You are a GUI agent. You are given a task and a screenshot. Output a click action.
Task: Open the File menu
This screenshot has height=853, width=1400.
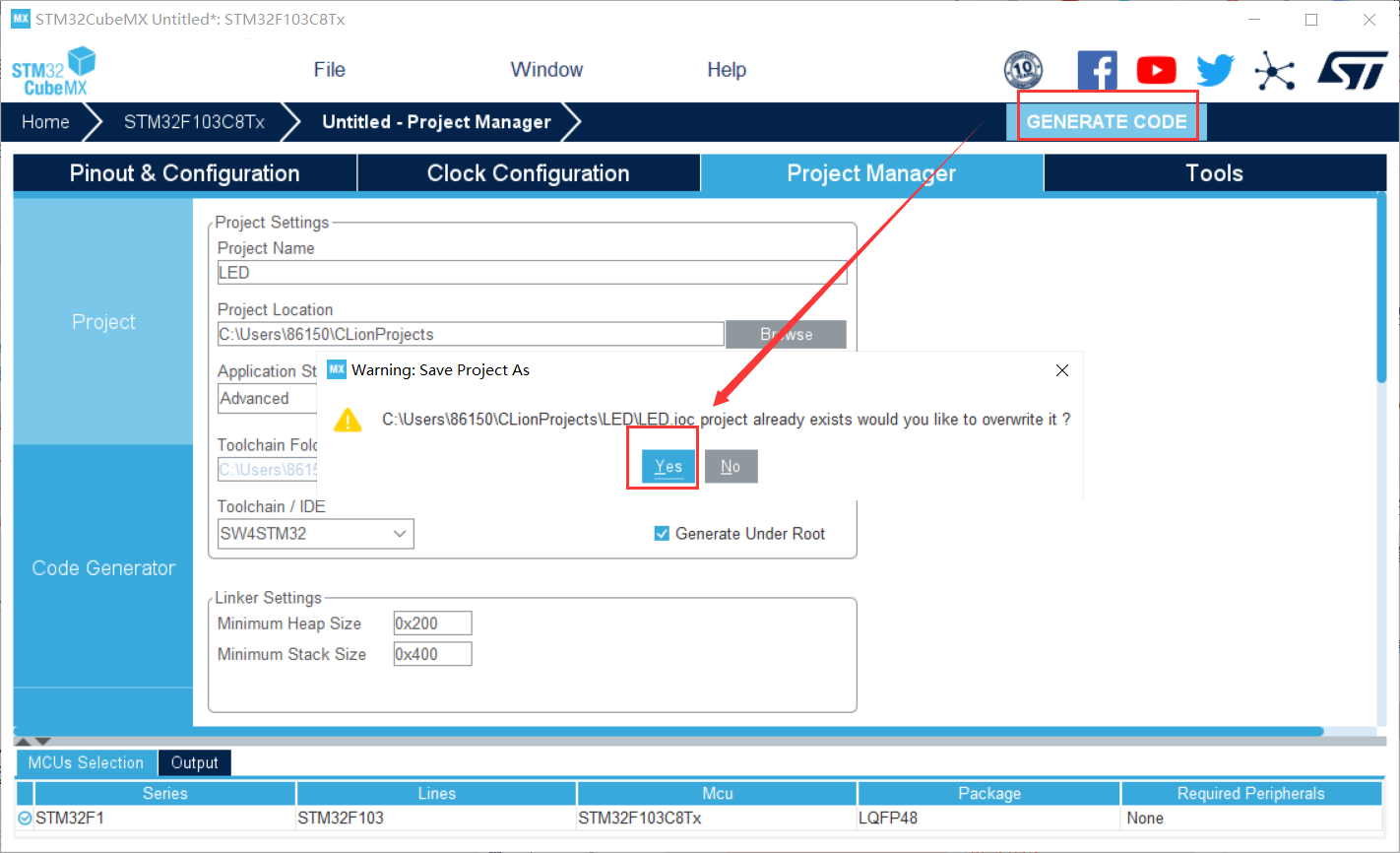329,70
